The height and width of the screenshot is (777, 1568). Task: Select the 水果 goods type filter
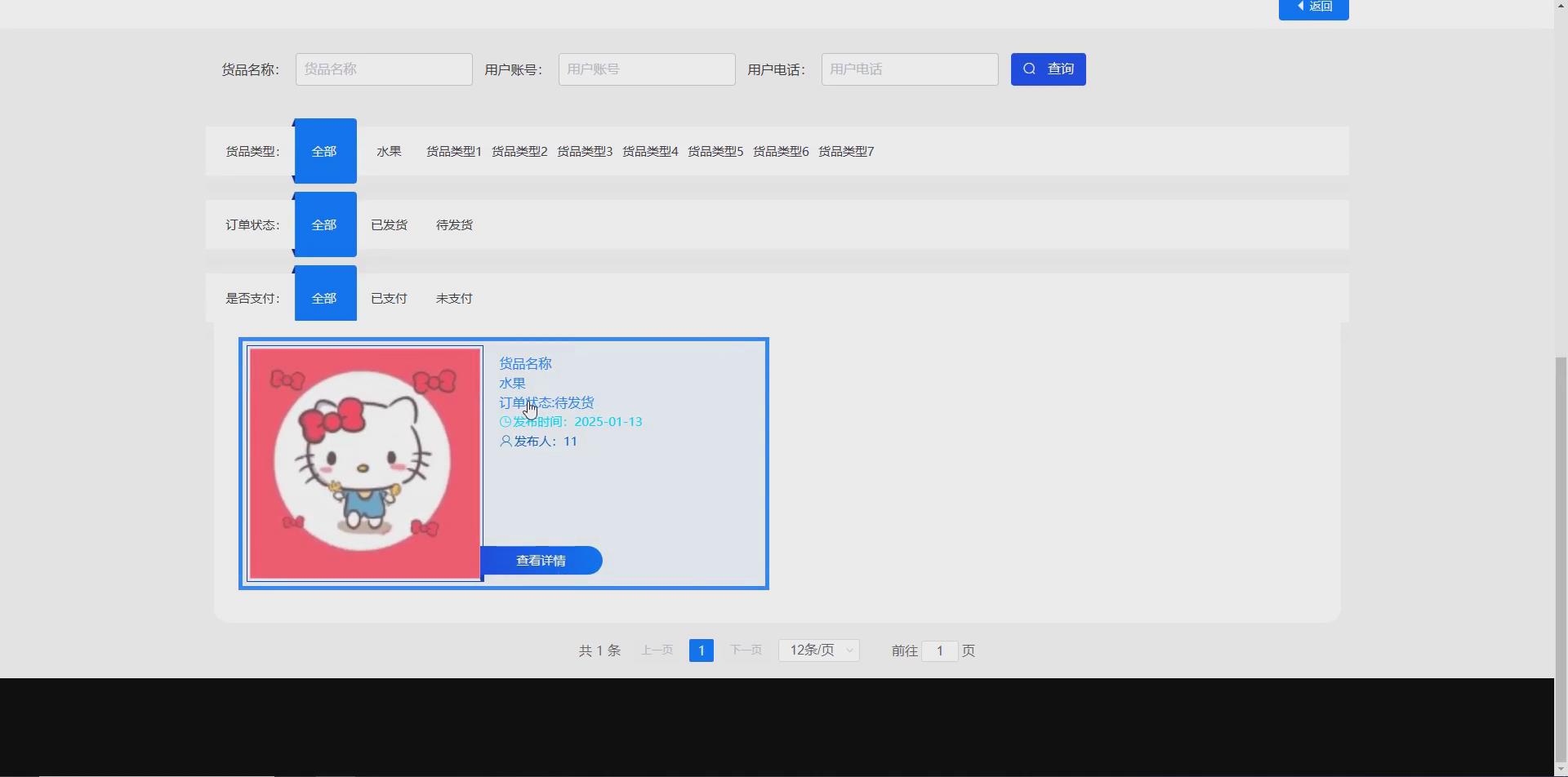click(x=389, y=151)
